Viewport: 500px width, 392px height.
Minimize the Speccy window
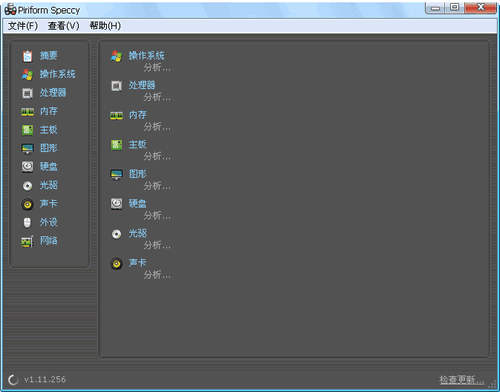[x=435, y=8]
